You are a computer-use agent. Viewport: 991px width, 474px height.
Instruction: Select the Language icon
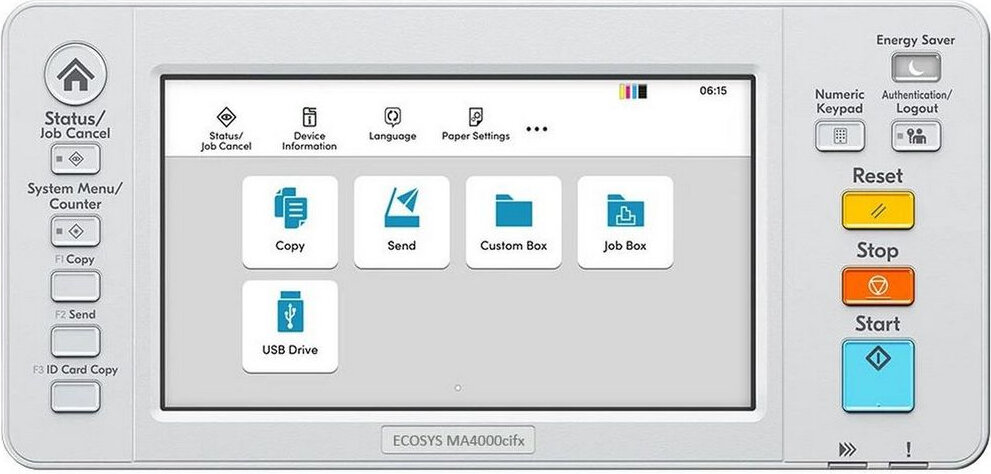click(392, 124)
